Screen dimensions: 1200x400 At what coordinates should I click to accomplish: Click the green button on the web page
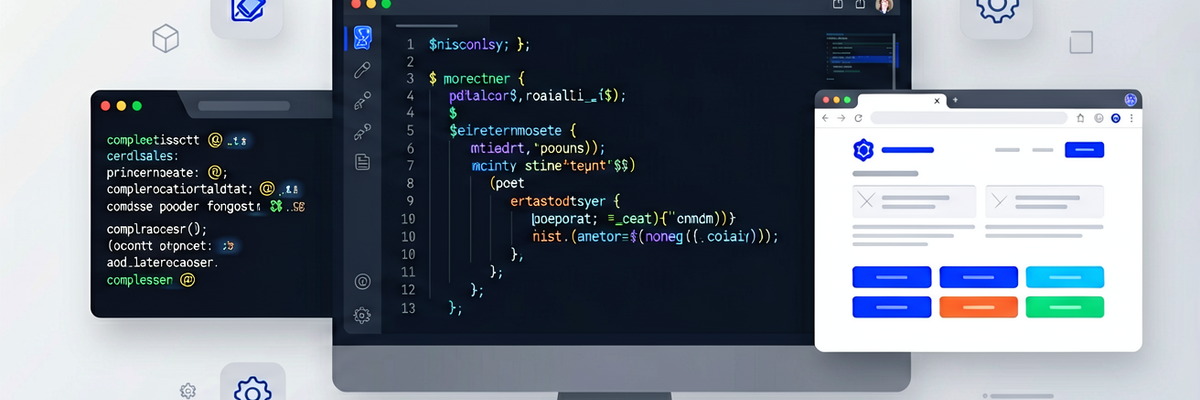(1065, 307)
